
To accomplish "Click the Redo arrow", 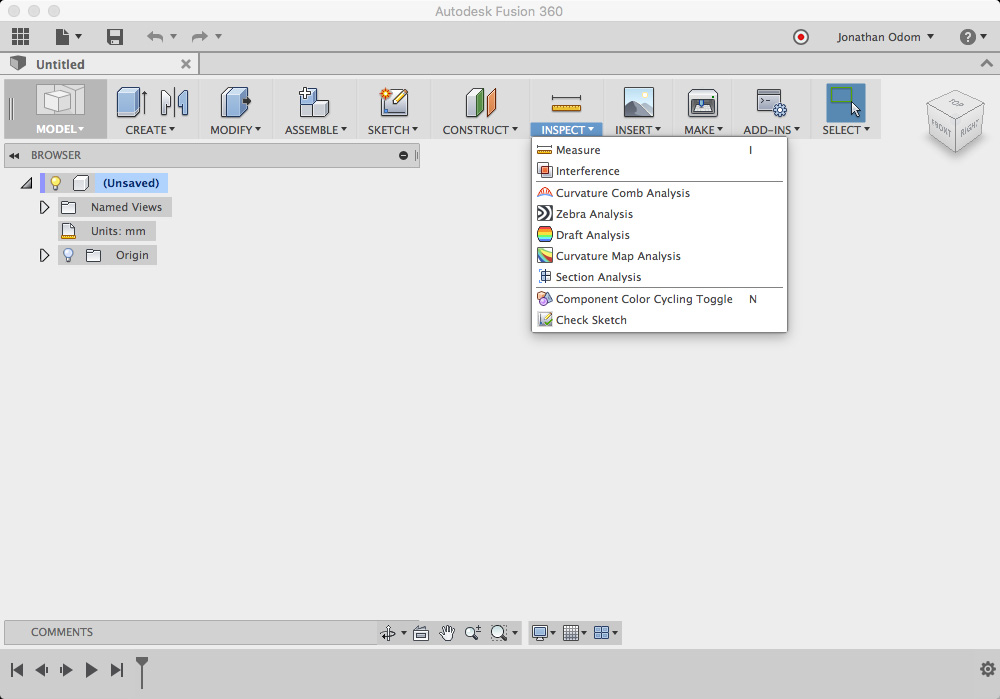I will click(200, 36).
